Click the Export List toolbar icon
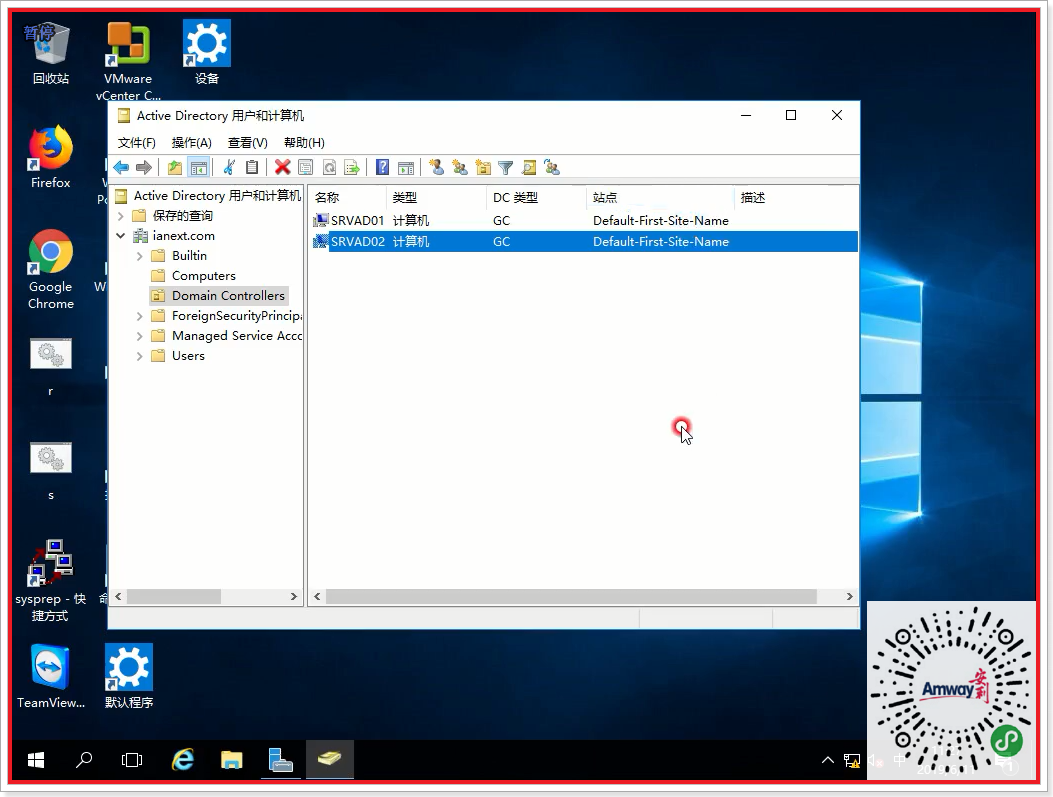This screenshot has width=1053, height=797. [x=352, y=167]
